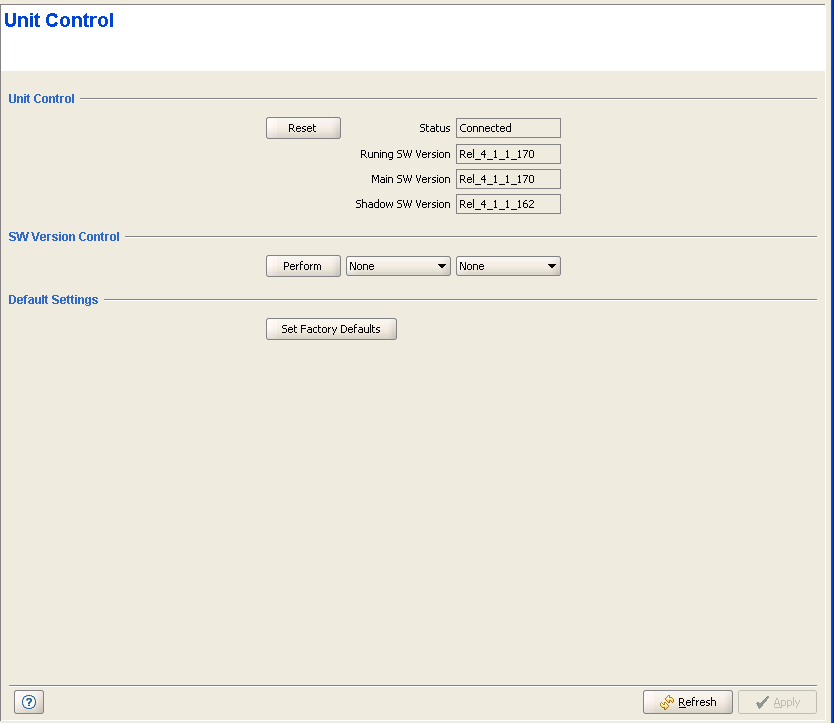Click the Perform button

point(303,266)
